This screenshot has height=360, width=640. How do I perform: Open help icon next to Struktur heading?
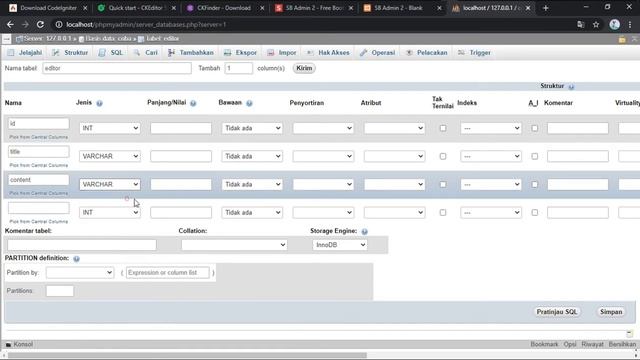coord(571,87)
